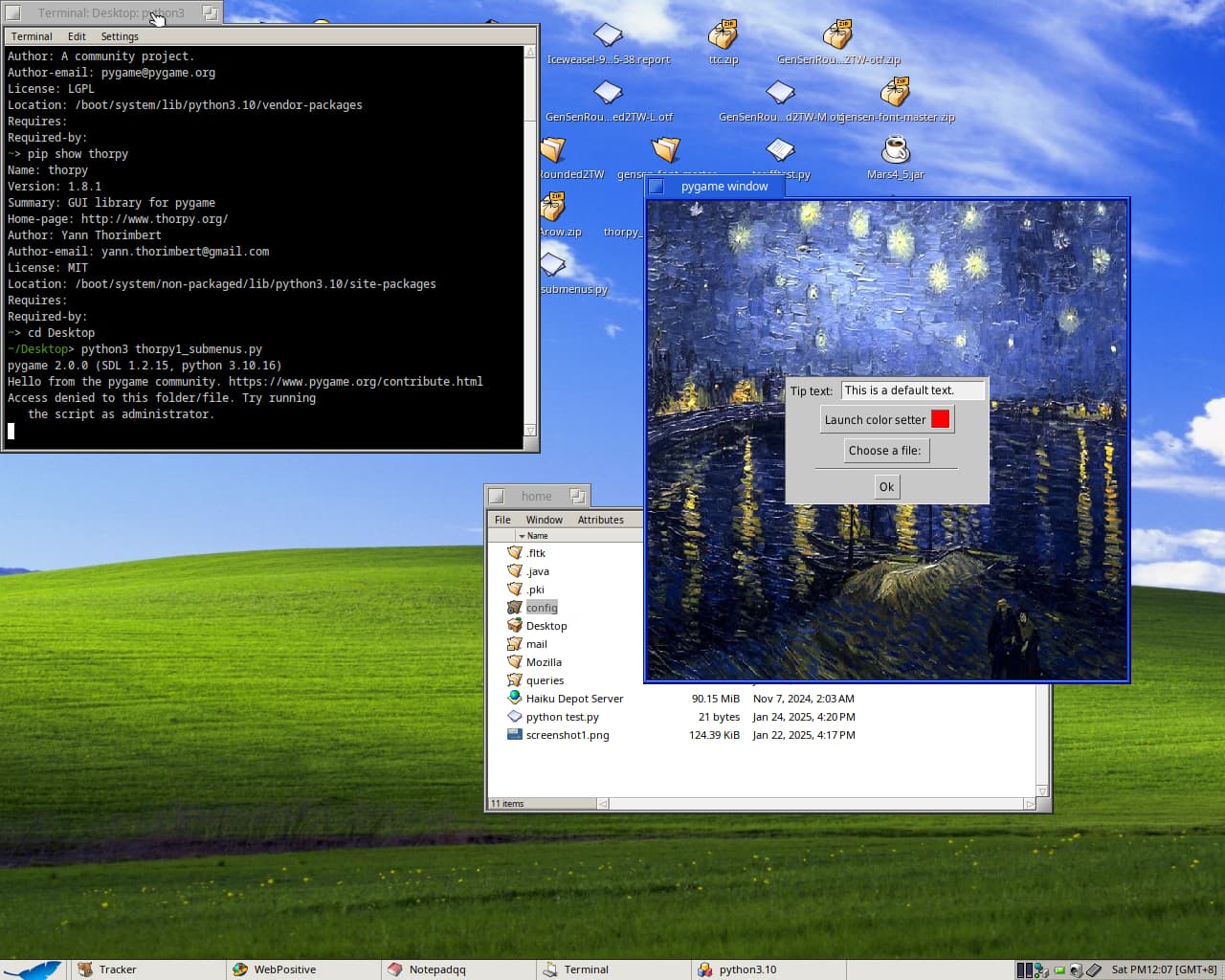Confirm the dialog with Ok
Viewport: 1225px width, 980px height.
click(x=886, y=487)
